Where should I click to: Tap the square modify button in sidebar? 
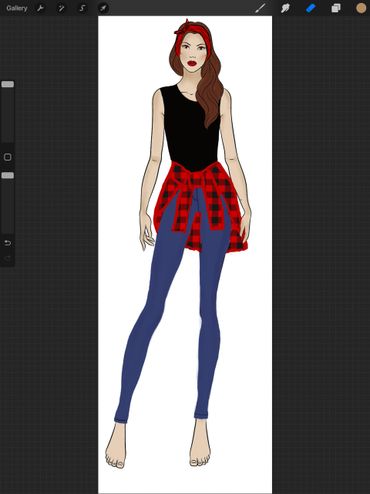click(x=8, y=157)
